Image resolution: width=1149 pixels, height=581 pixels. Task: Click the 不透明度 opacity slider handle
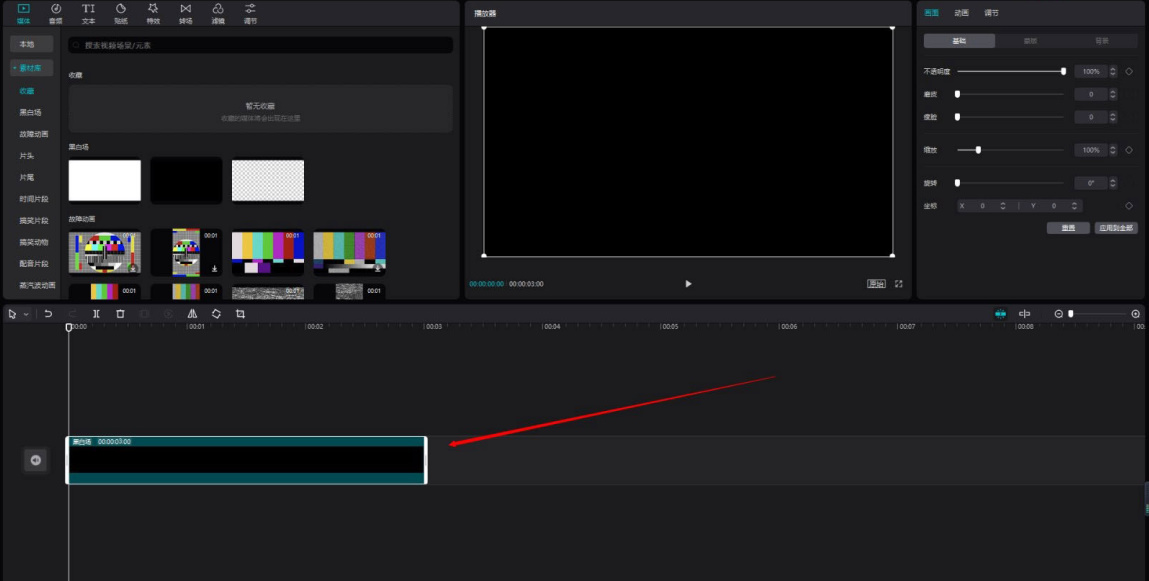click(1063, 72)
